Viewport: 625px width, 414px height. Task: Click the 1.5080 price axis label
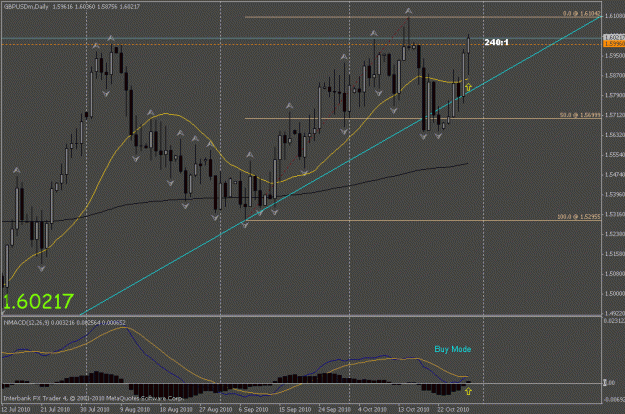615,274
